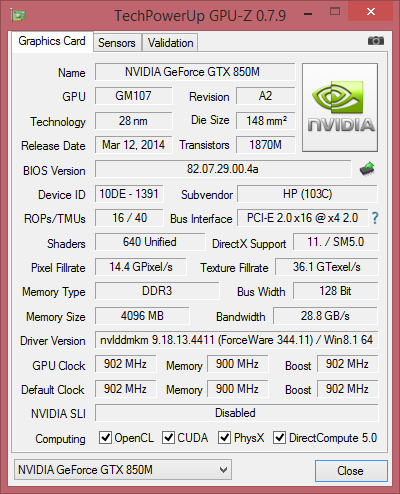Viewport: 400px width, 494px height.
Task: Click the NVIDIA logo image
Action: click(340, 107)
